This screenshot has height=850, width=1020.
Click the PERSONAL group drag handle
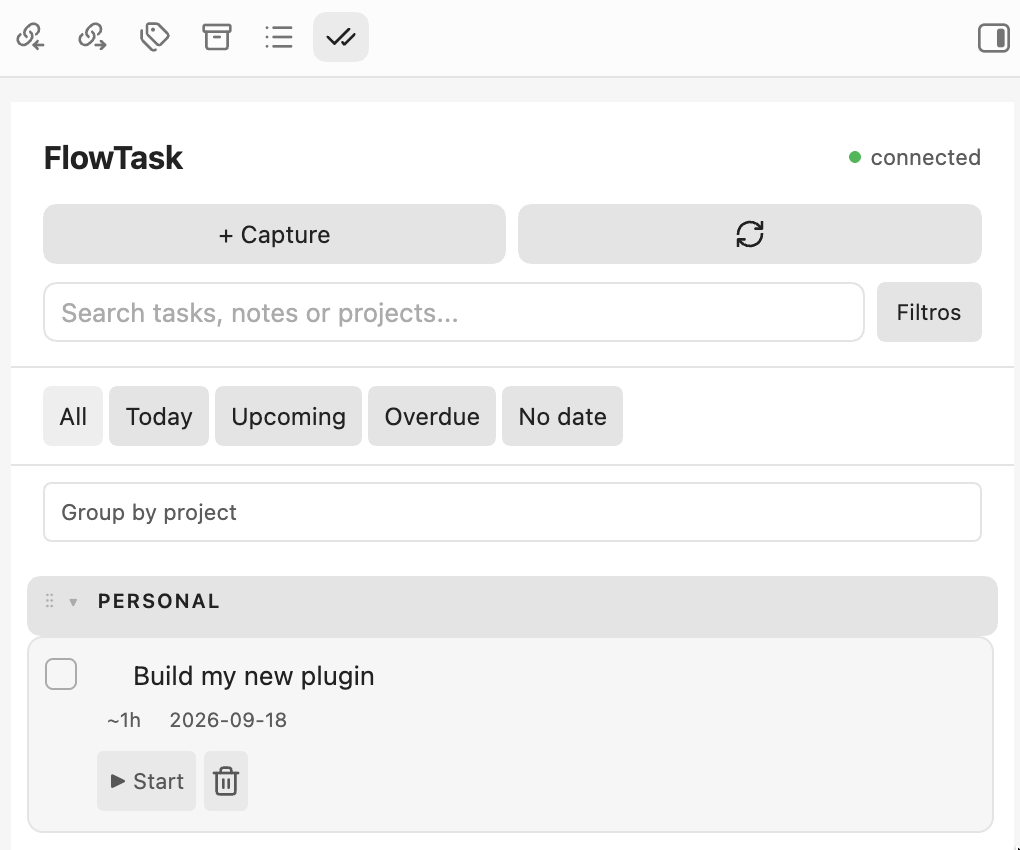point(49,601)
